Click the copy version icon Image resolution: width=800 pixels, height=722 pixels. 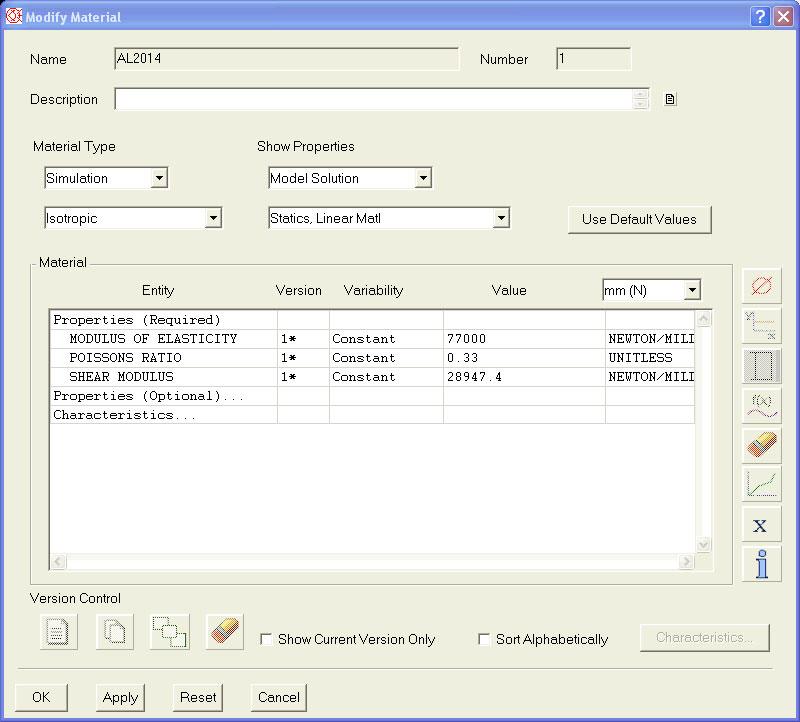pyautogui.click(x=115, y=632)
